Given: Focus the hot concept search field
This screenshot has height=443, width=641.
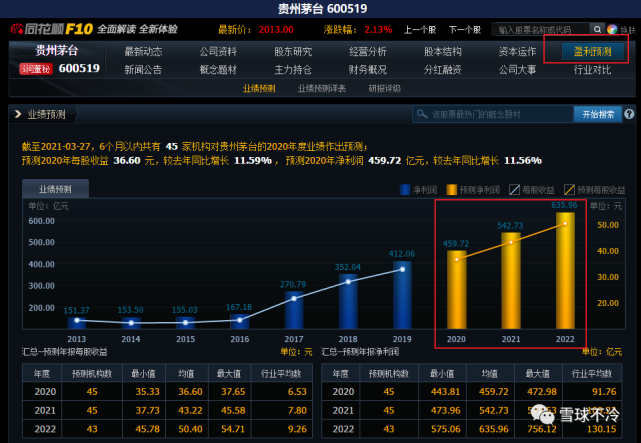Looking at the screenshot, I should click(x=493, y=114).
